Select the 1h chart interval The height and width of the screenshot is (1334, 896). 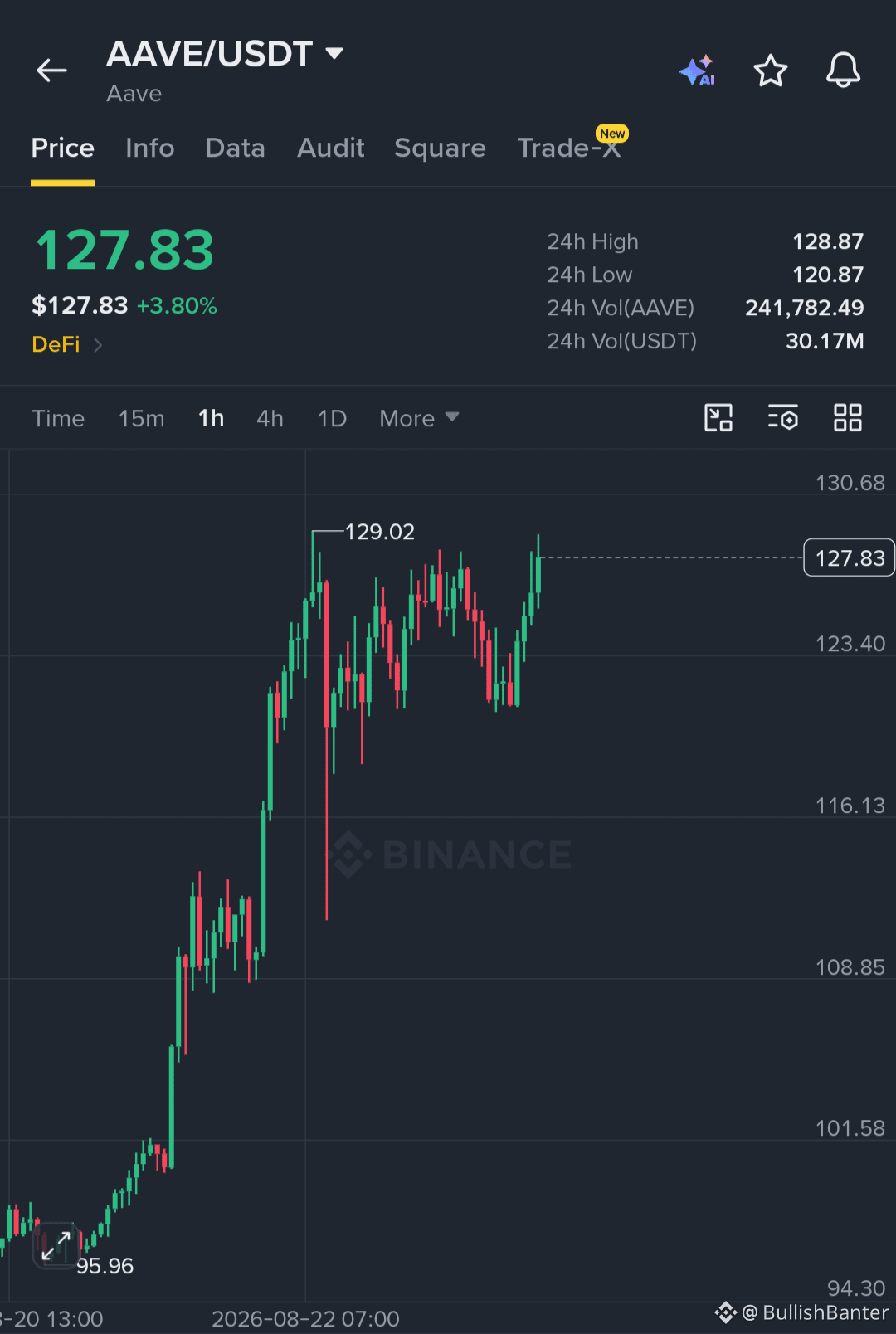(212, 419)
